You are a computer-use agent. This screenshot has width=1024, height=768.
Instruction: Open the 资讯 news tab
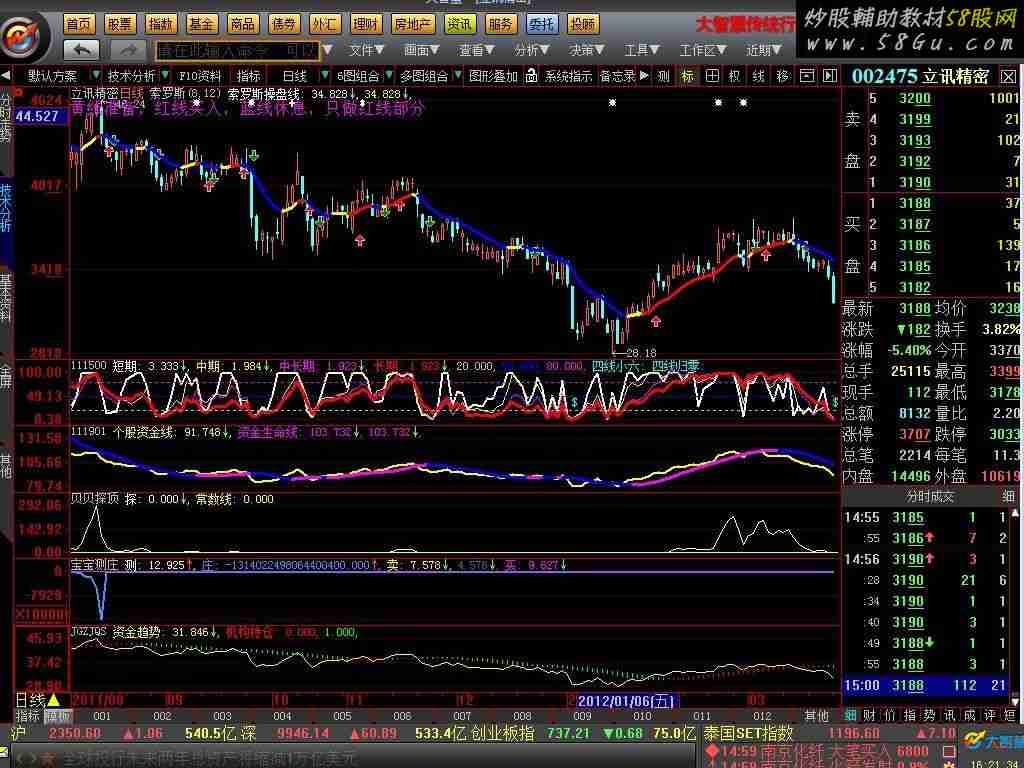459,25
